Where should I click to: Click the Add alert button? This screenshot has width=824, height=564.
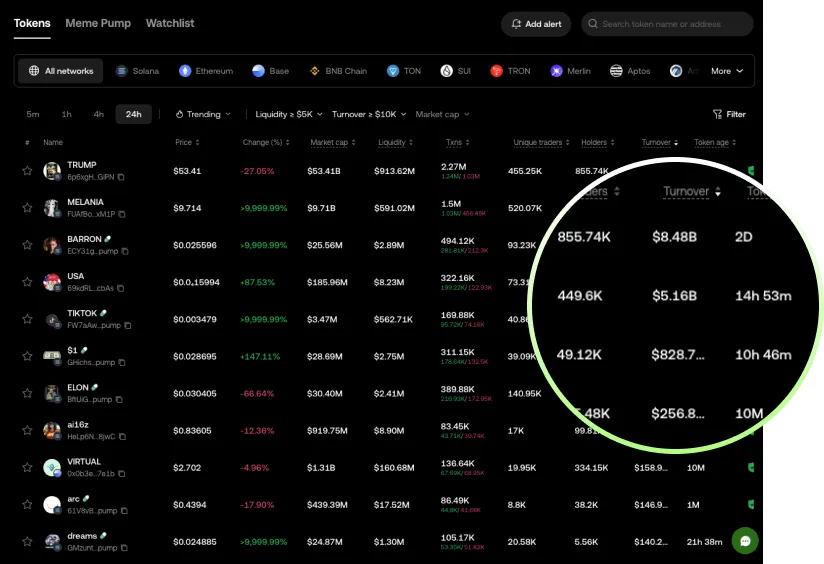536,24
